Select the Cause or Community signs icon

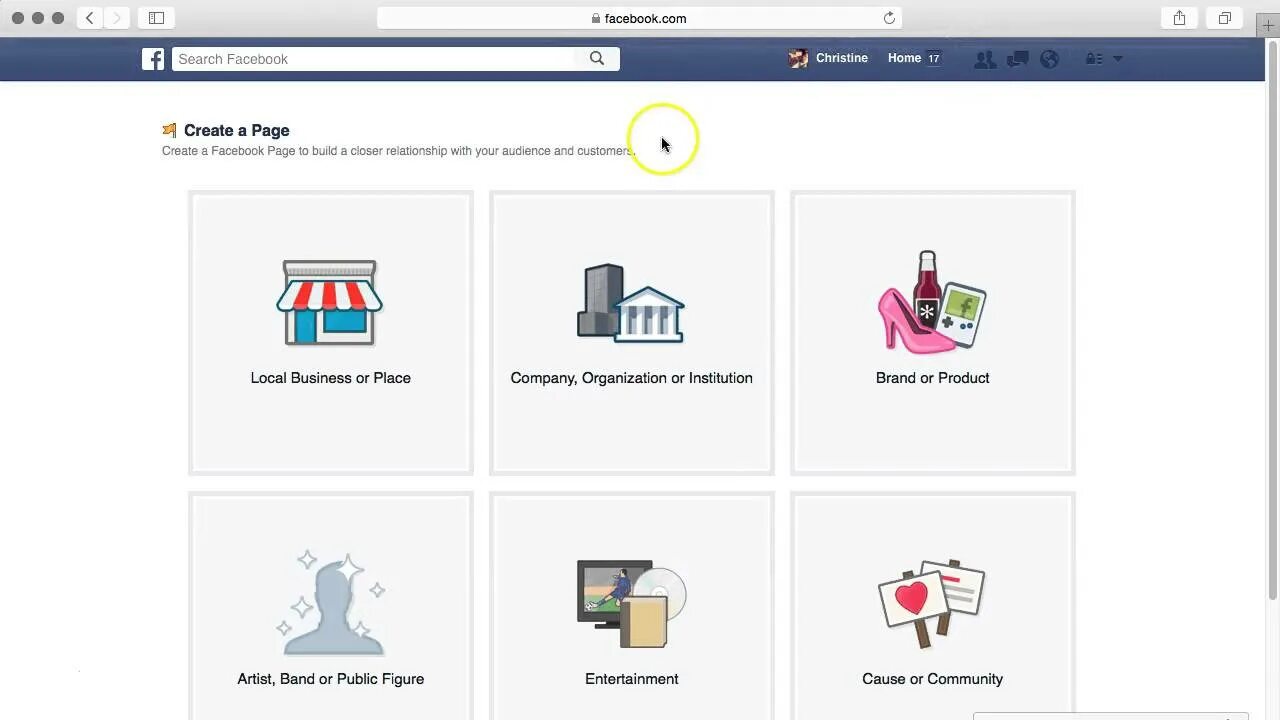(x=932, y=604)
